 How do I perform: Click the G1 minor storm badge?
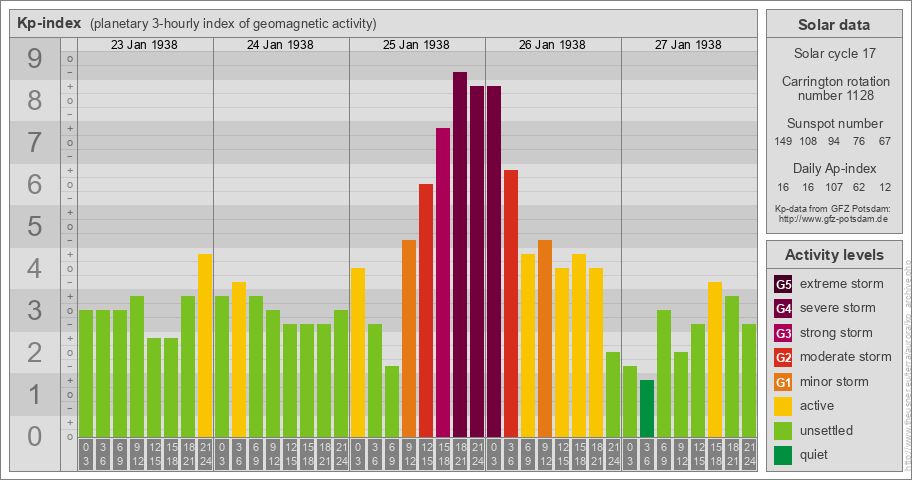(783, 382)
